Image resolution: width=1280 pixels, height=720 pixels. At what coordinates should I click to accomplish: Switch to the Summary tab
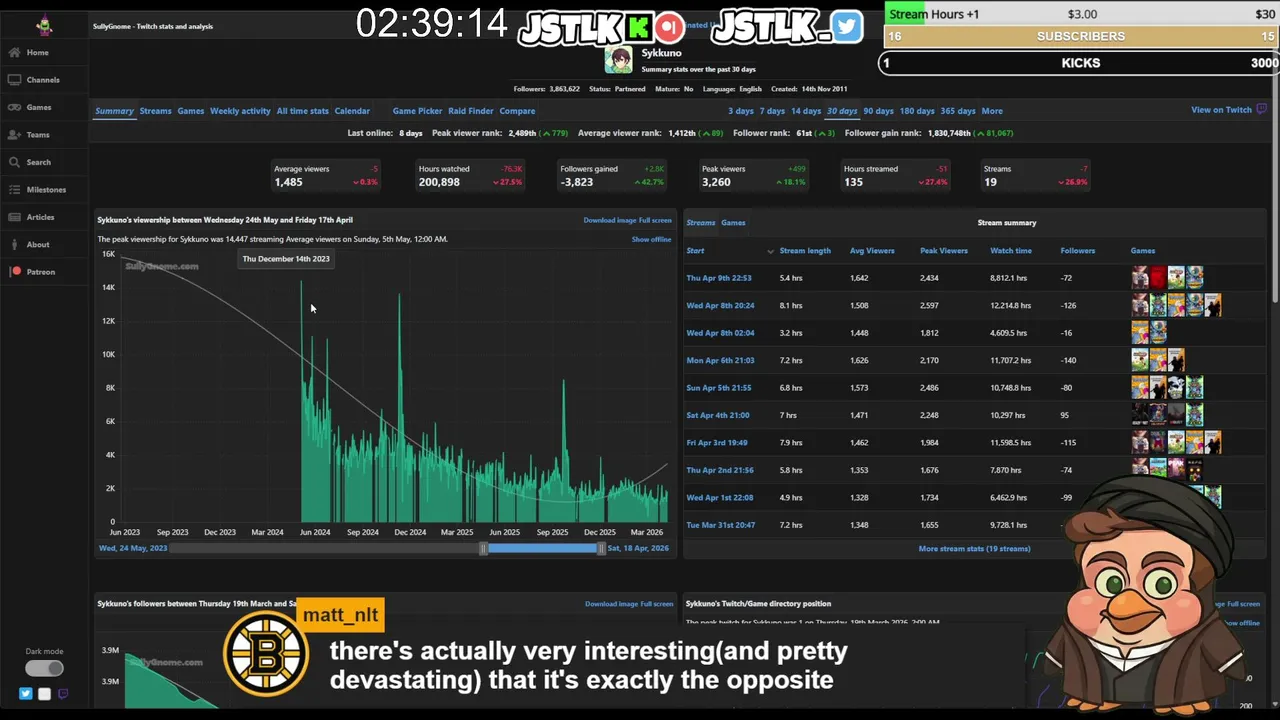(114, 111)
